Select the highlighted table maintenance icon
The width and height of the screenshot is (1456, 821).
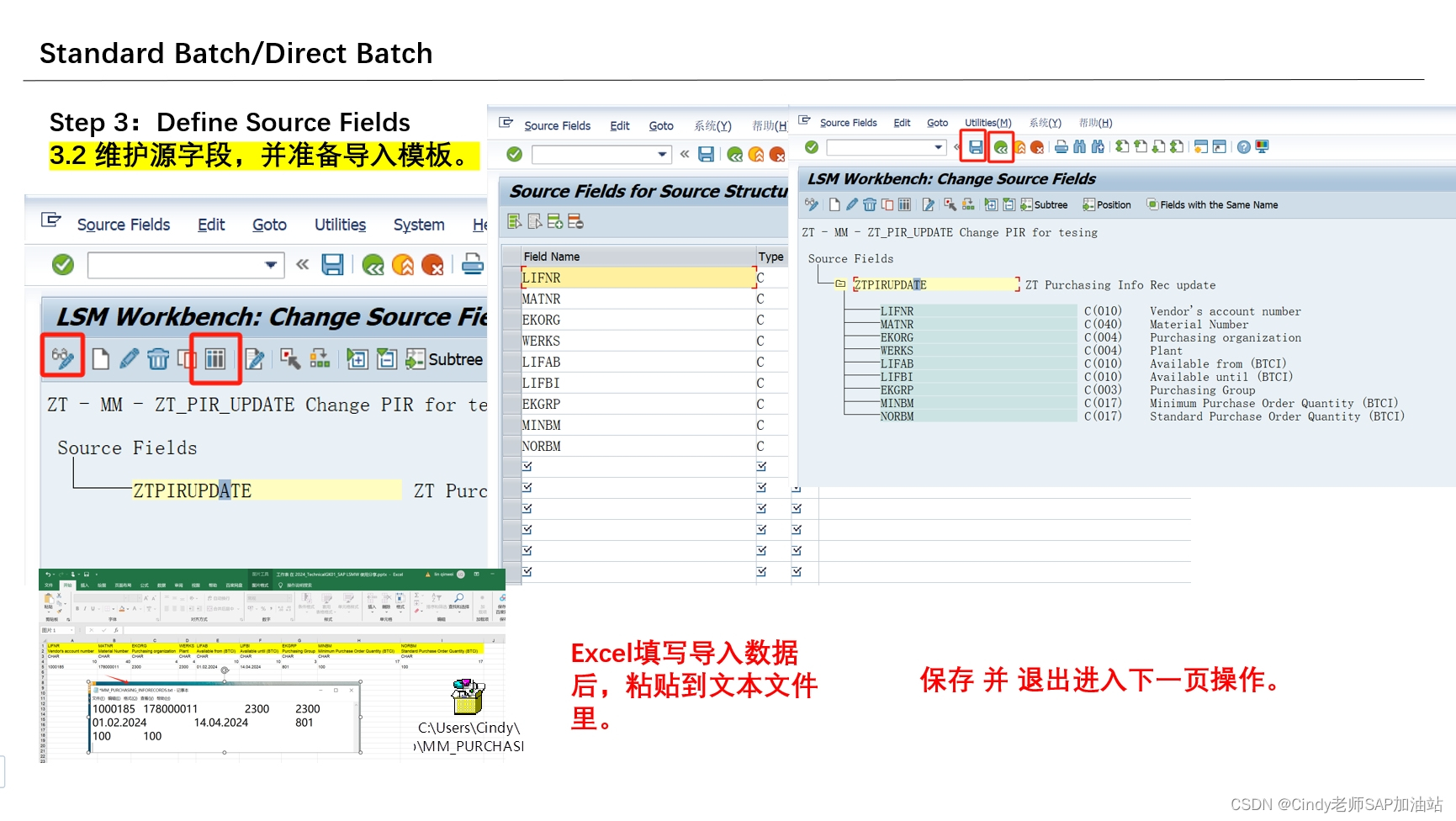(x=216, y=358)
